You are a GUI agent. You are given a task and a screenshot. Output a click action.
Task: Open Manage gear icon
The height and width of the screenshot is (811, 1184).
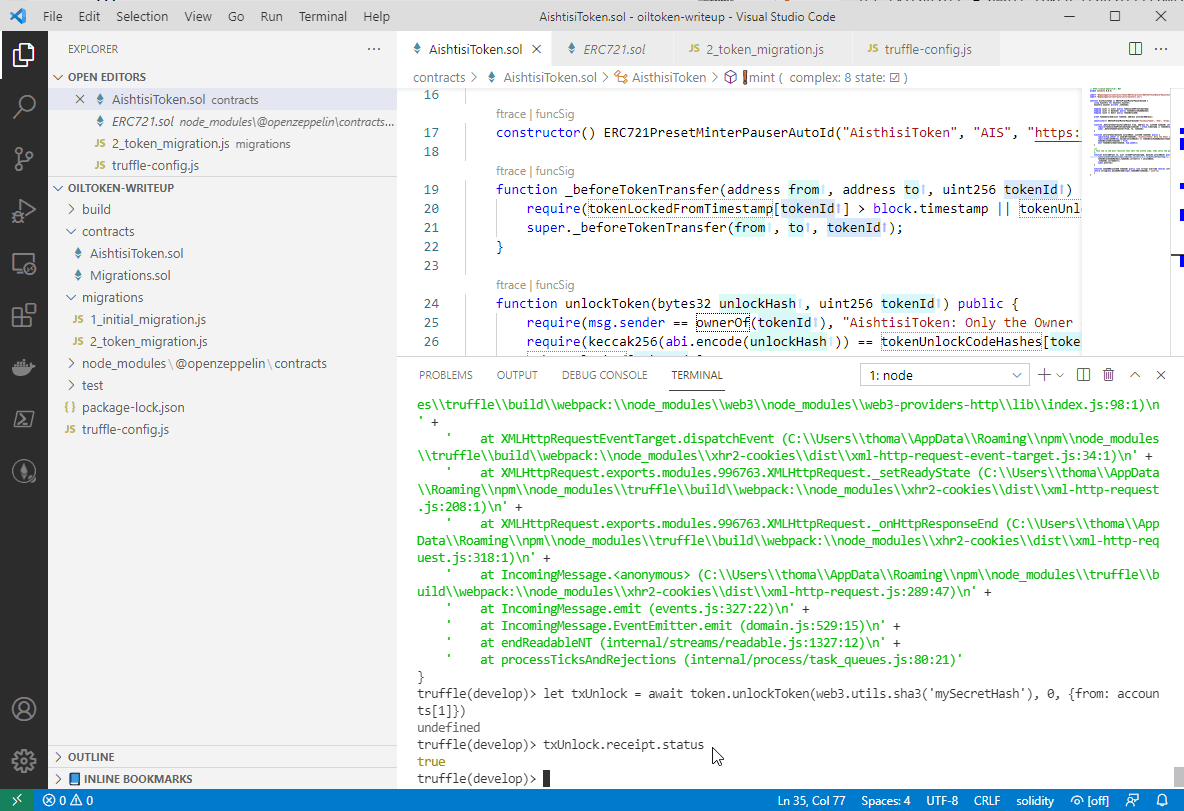click(23, 760)
